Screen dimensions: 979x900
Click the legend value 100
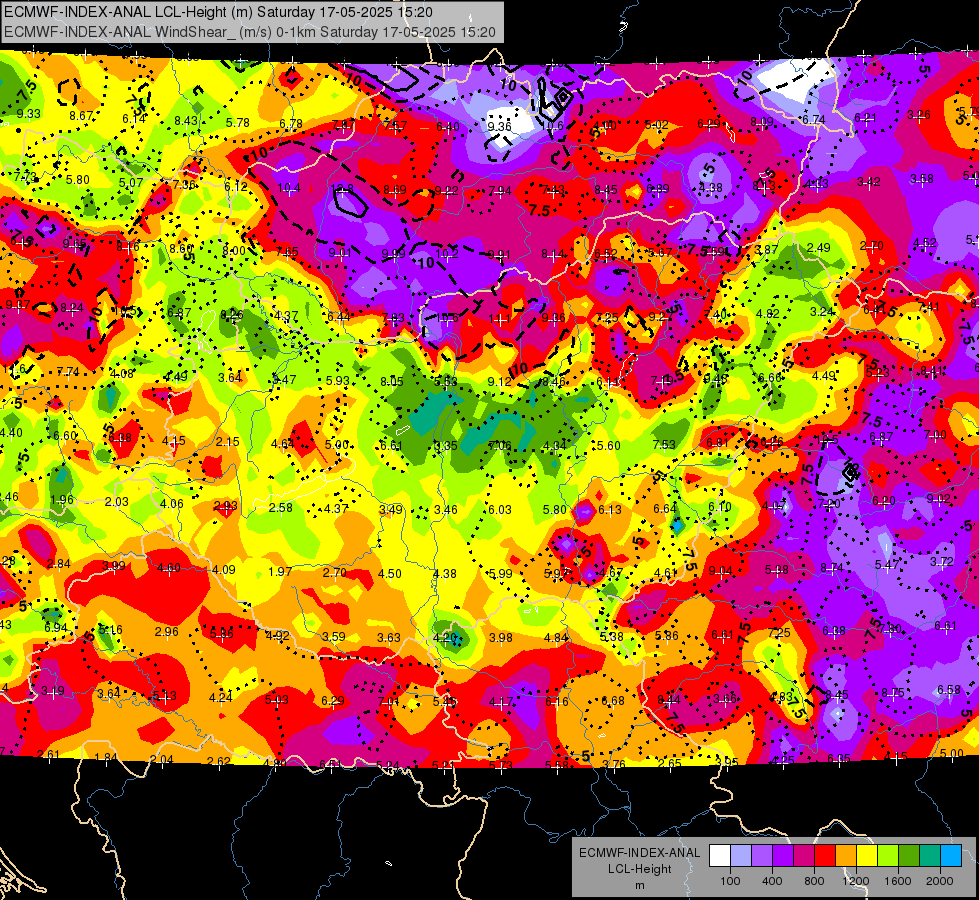730,881
